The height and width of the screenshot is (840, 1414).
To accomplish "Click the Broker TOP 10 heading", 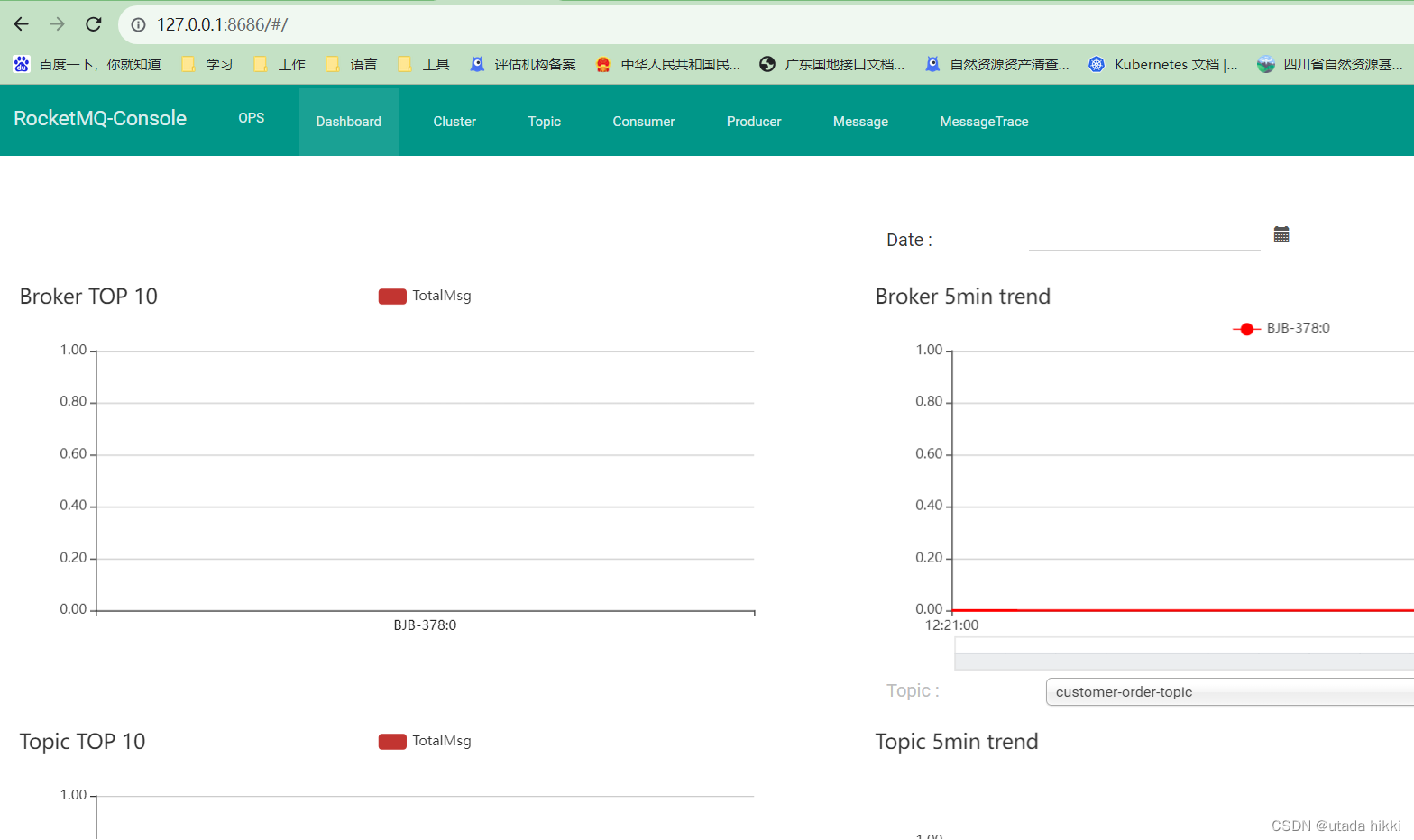I will [x=88, y=297].
